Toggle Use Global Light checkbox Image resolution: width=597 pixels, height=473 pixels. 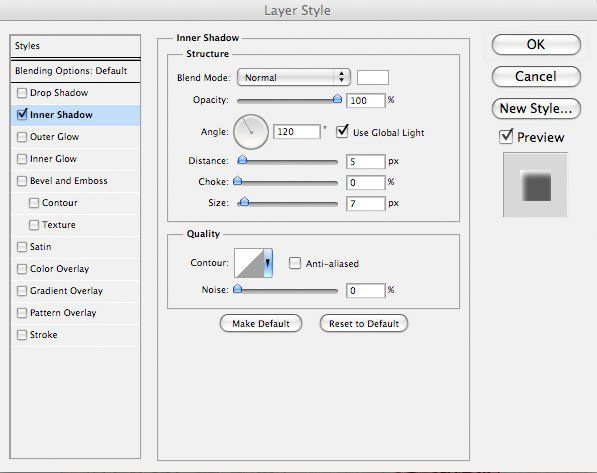[x=342, y=132]
